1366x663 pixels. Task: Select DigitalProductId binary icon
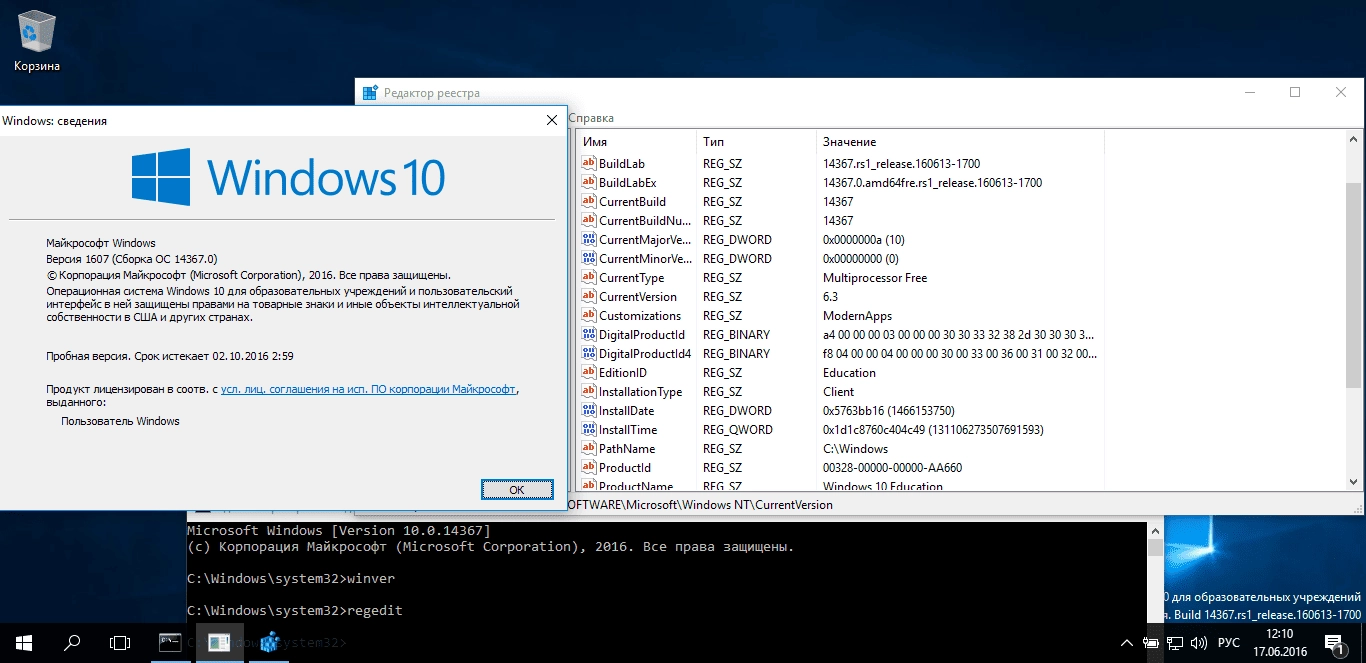tap(589, 334)
